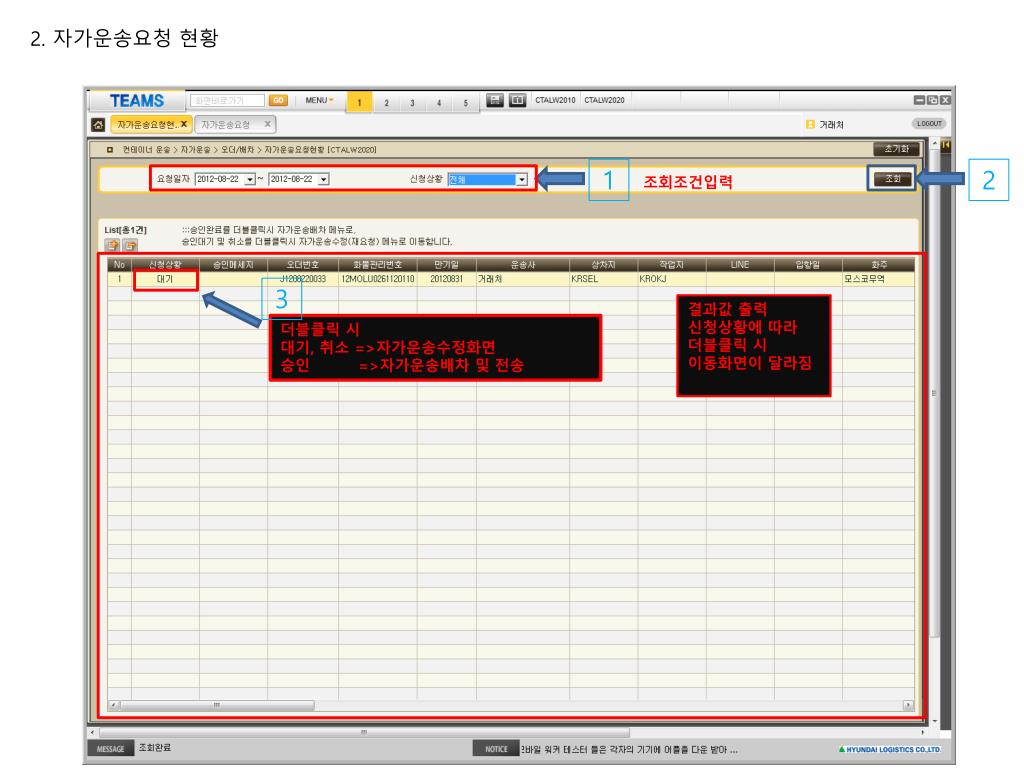Viewport: 1024px width, 768px height.
Task: Click the yellow side panel collapse arrow
Action: pos(945,145)
